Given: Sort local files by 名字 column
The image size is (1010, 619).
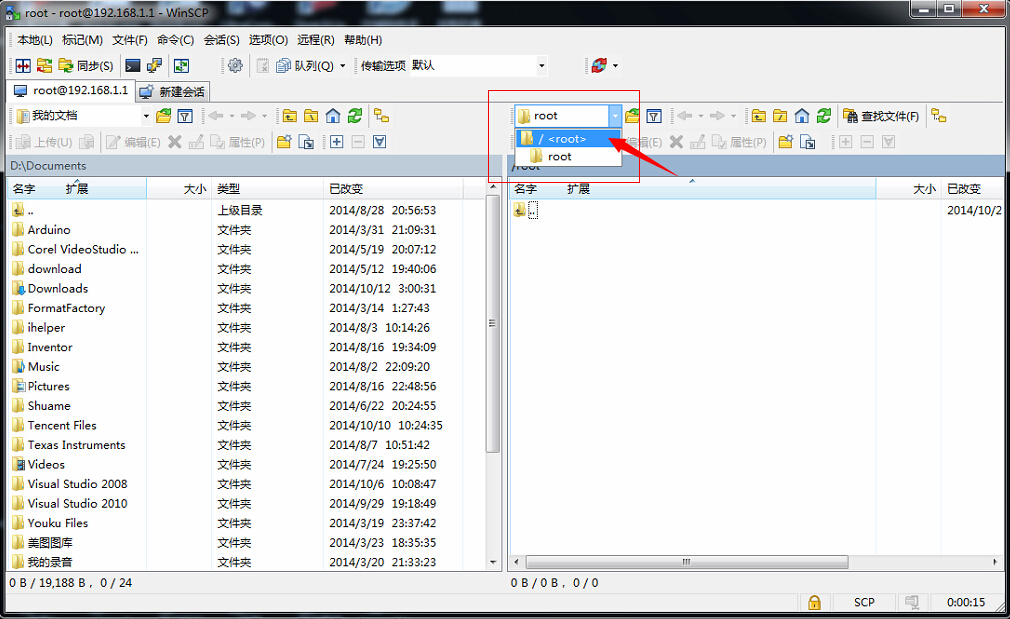Looking at the screenshot, I should point(24,189).
